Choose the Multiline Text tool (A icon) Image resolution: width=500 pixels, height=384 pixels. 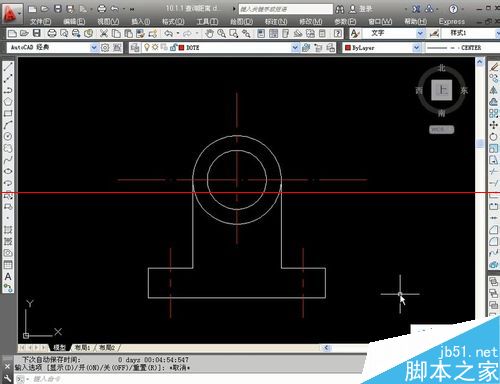click(8, 276)
